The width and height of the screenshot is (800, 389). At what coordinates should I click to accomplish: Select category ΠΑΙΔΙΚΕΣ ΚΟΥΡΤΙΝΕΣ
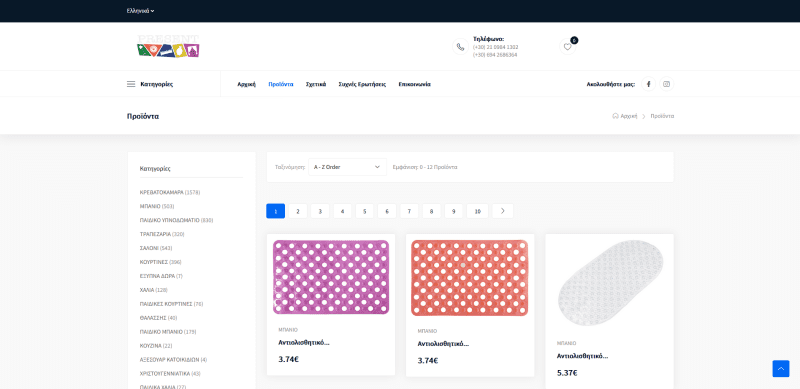171,304
